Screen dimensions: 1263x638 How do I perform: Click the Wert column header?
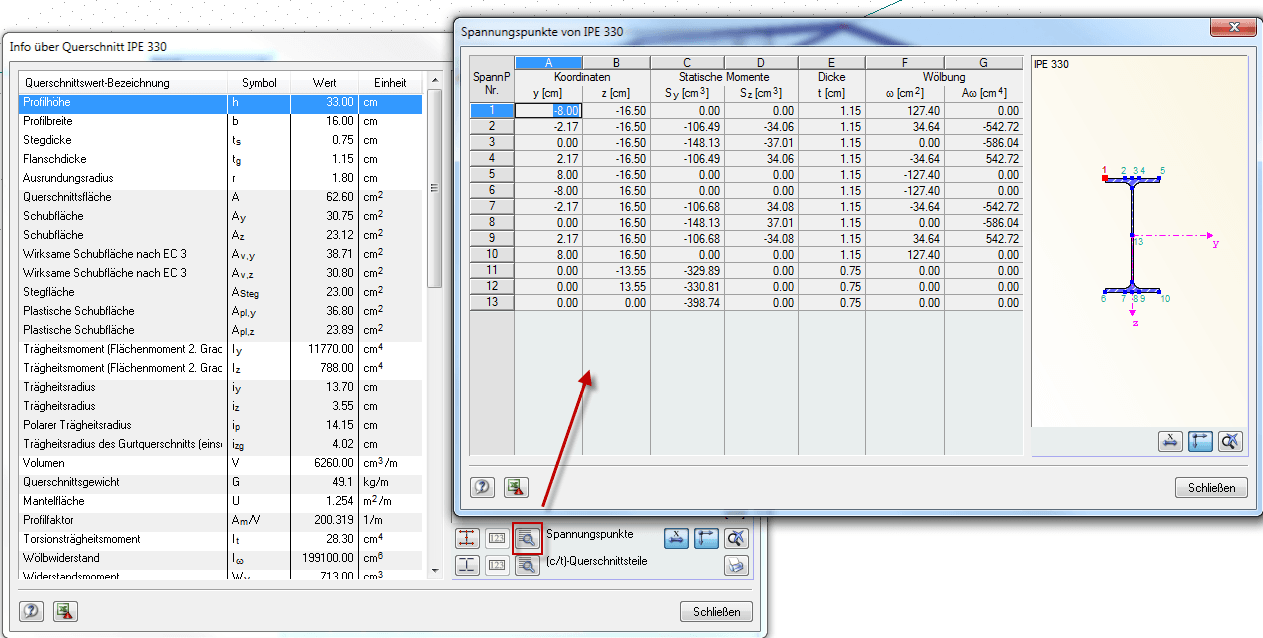pyautogui.click(x=324, y=83)
